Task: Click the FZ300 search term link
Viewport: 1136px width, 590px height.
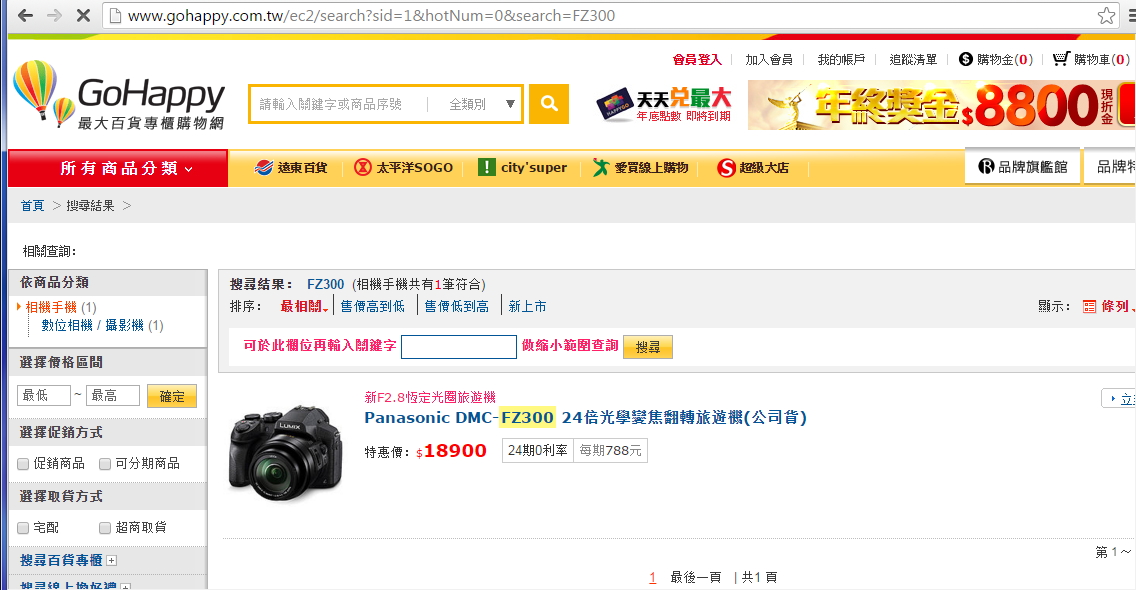Action: click(x=325, y=284)
